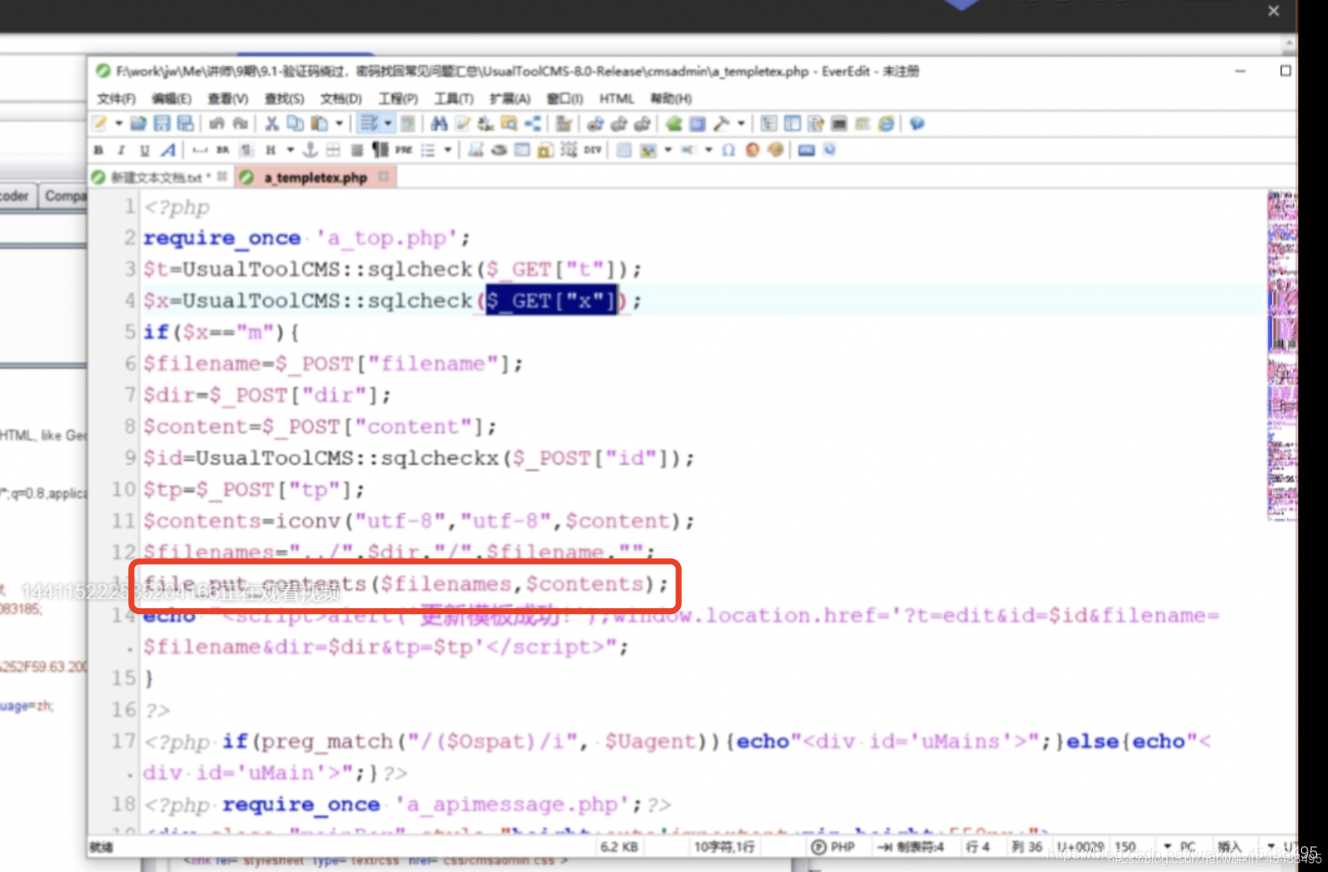Click the Save All icon
Viewport: 1328px width, 872px height.
185,123
